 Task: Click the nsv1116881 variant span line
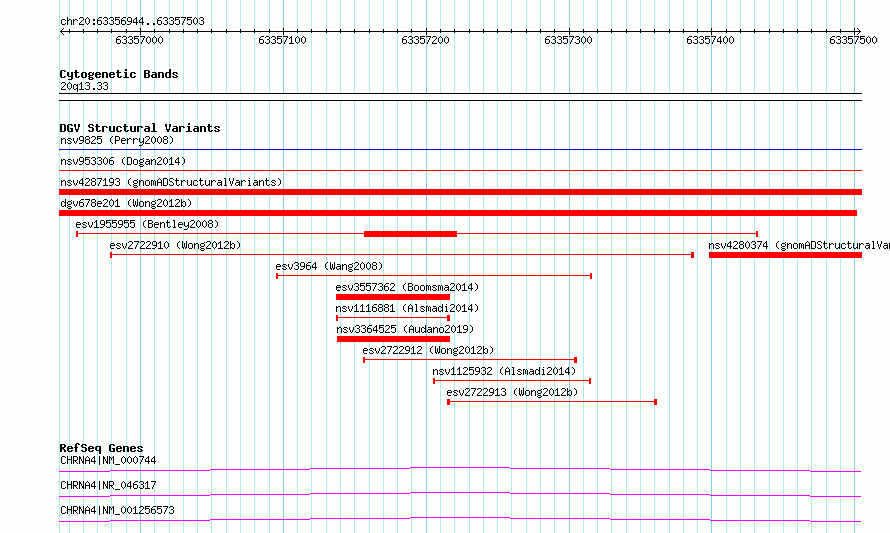[x=393, y=318]
